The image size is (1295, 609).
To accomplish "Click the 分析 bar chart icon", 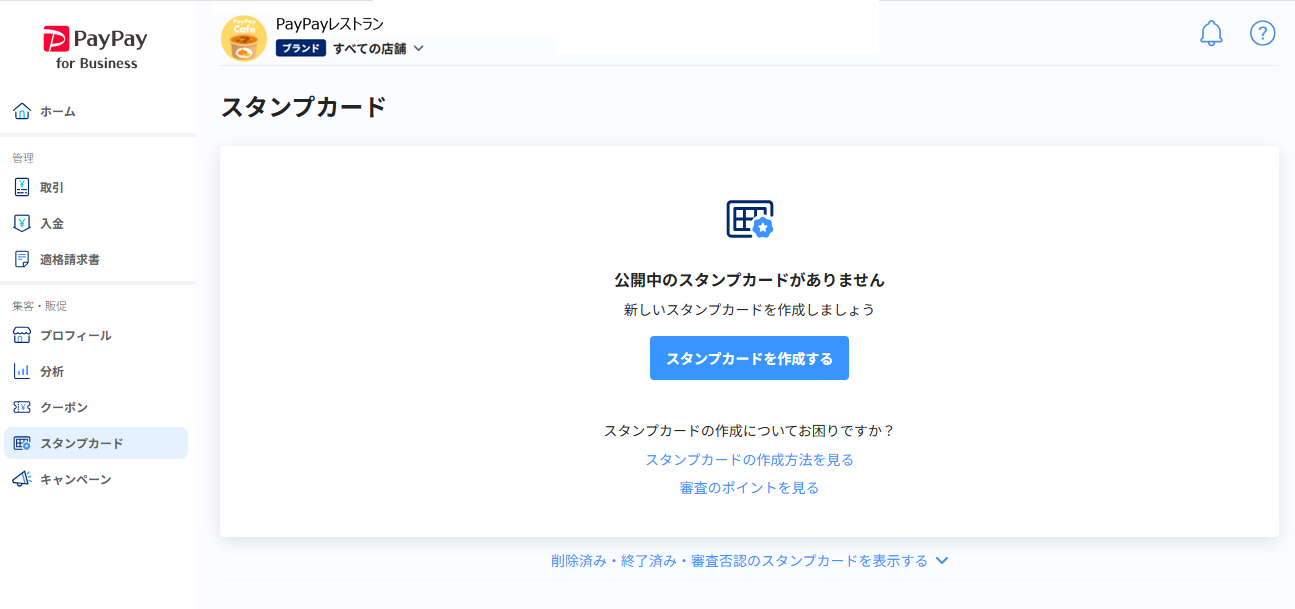I will tap(22, 371).
